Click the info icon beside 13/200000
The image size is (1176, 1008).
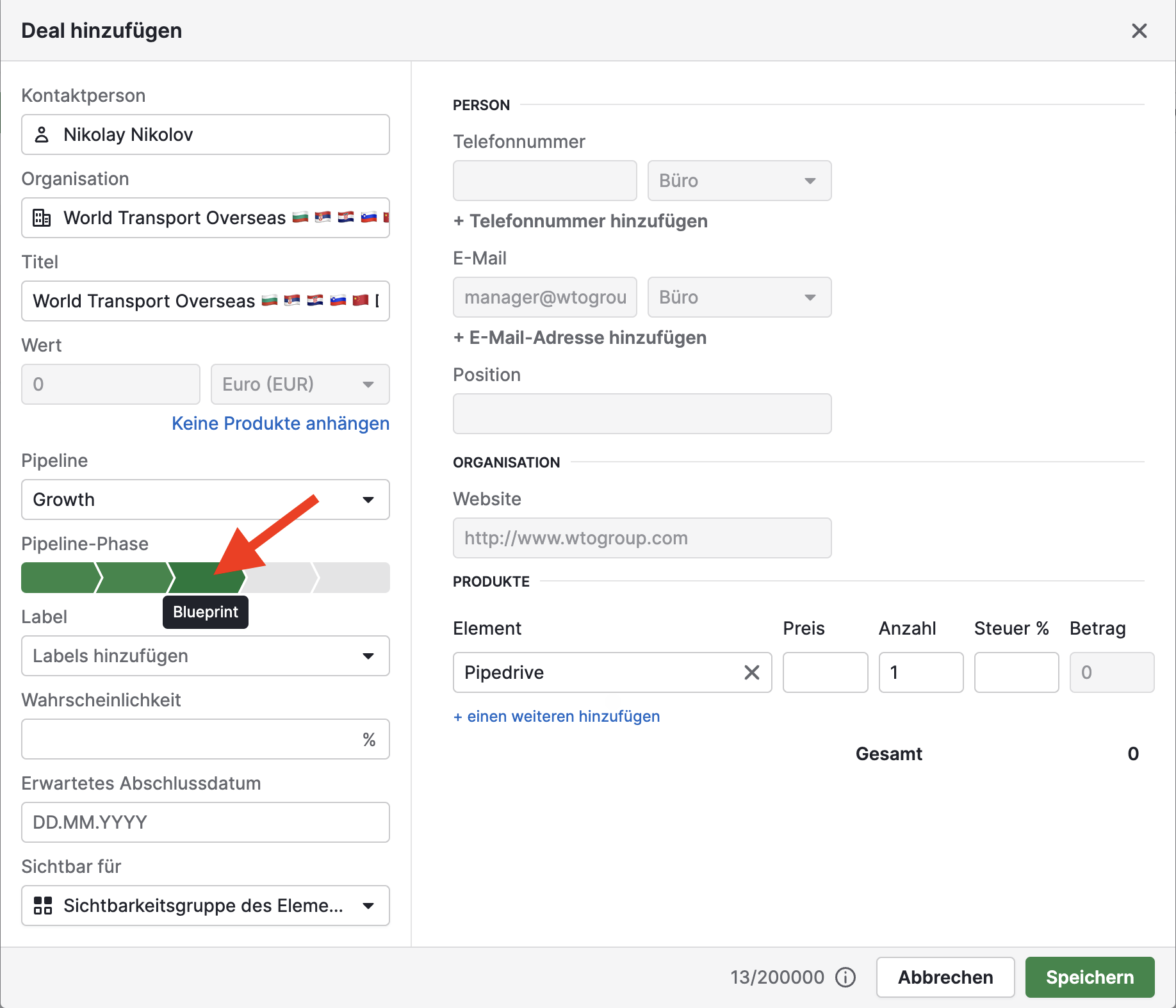pos(845,977)
